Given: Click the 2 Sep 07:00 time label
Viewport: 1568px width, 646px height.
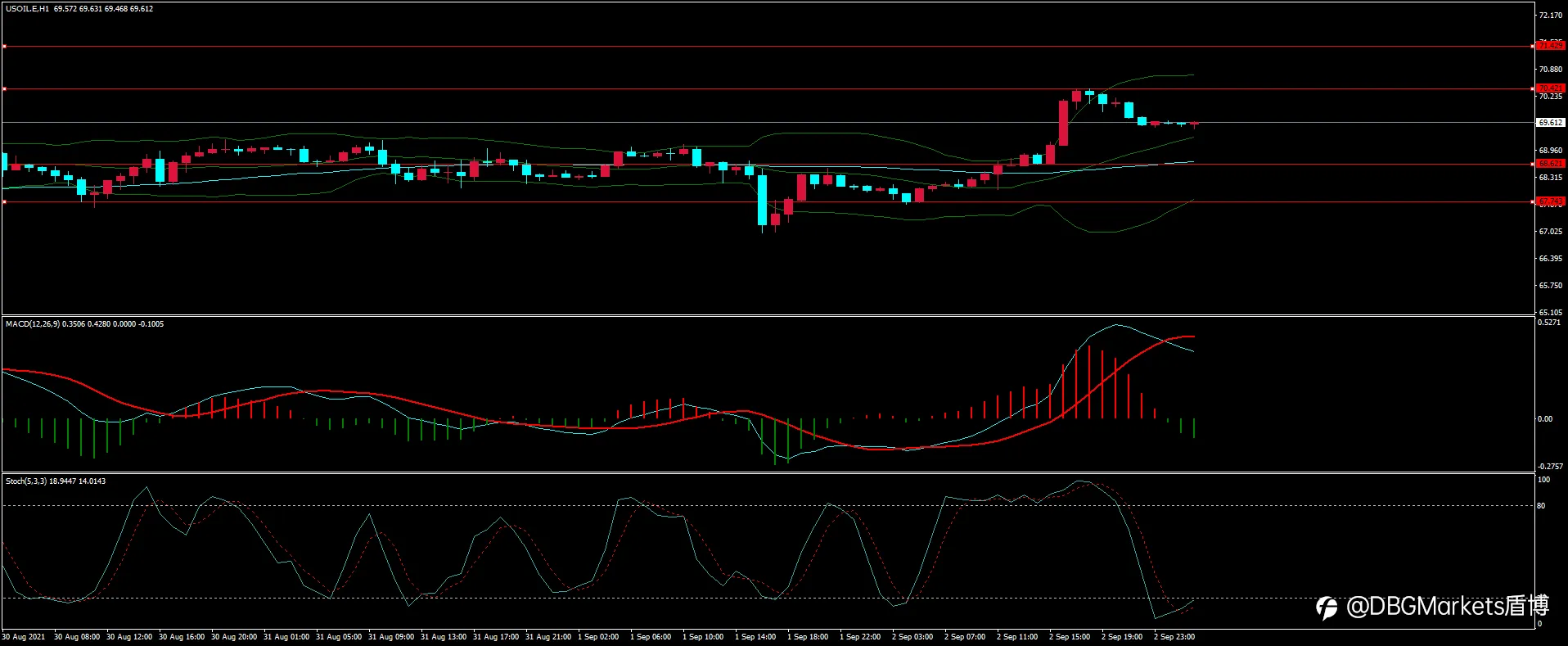Looking at the screenshot, I should point(965,637).
